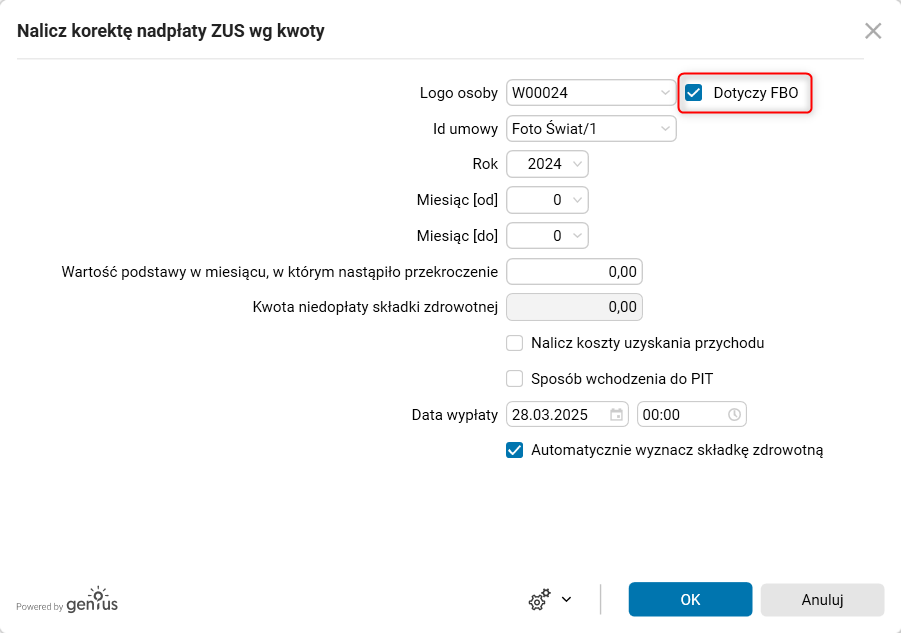Click the Data wypłaty date field
The width and height of the screenshot is (901, 633).
[x=557, y=414]
